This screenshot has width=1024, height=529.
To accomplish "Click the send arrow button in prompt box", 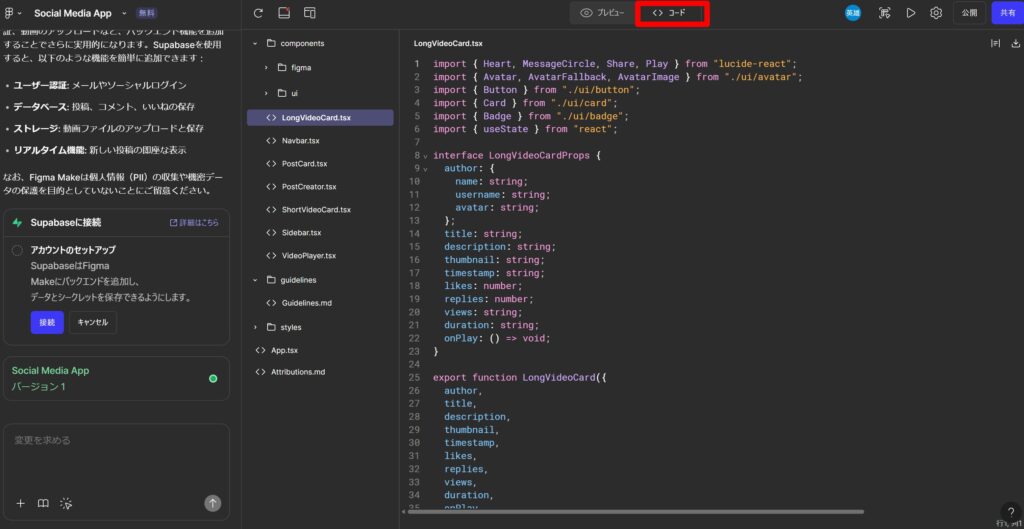I will coord(212,503).
